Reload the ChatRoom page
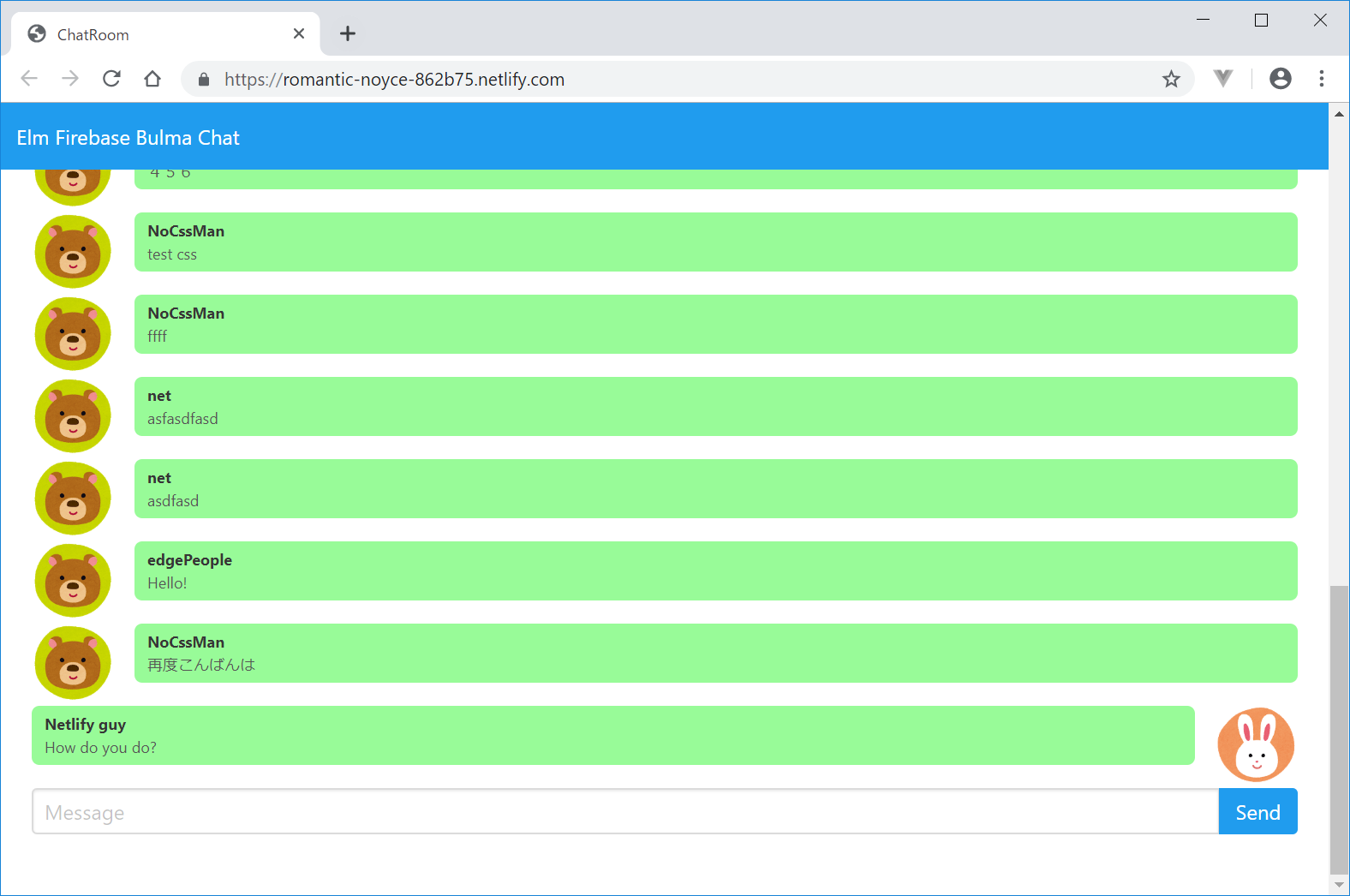The image size is (1350, 896). (x=111, y=79)
